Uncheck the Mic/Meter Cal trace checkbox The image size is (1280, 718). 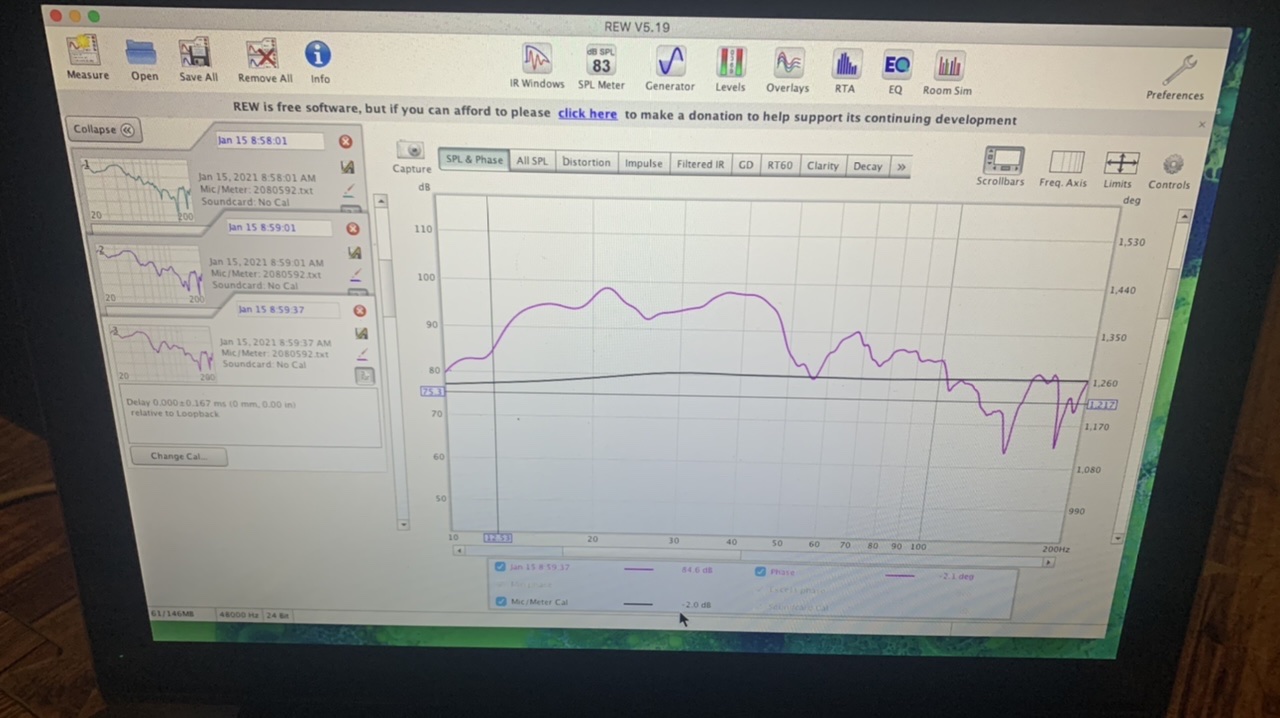click(501, 602)
